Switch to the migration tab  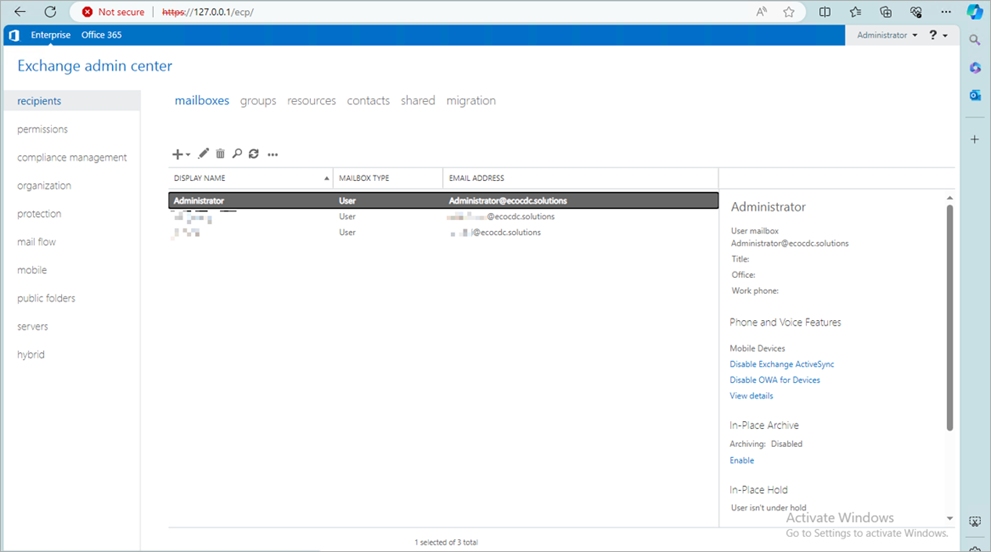coord(471,101)
